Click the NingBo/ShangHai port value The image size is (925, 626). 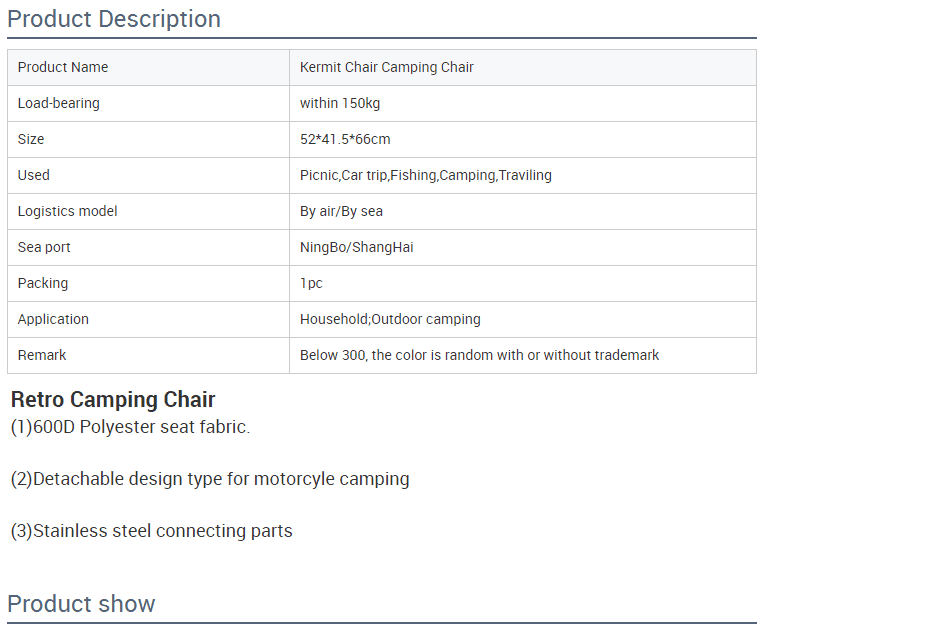tap(356, 247)
